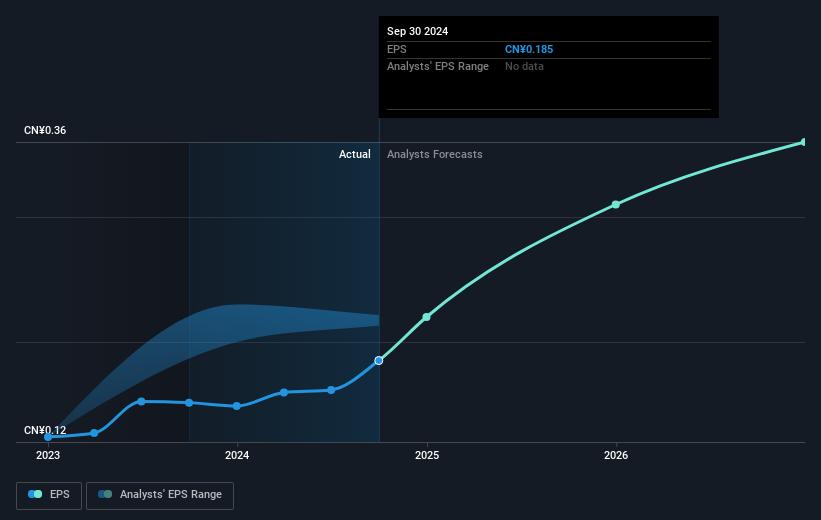Select the Sep 30 2024 EPS data point
821x520 pixels.
pos(379,361)
